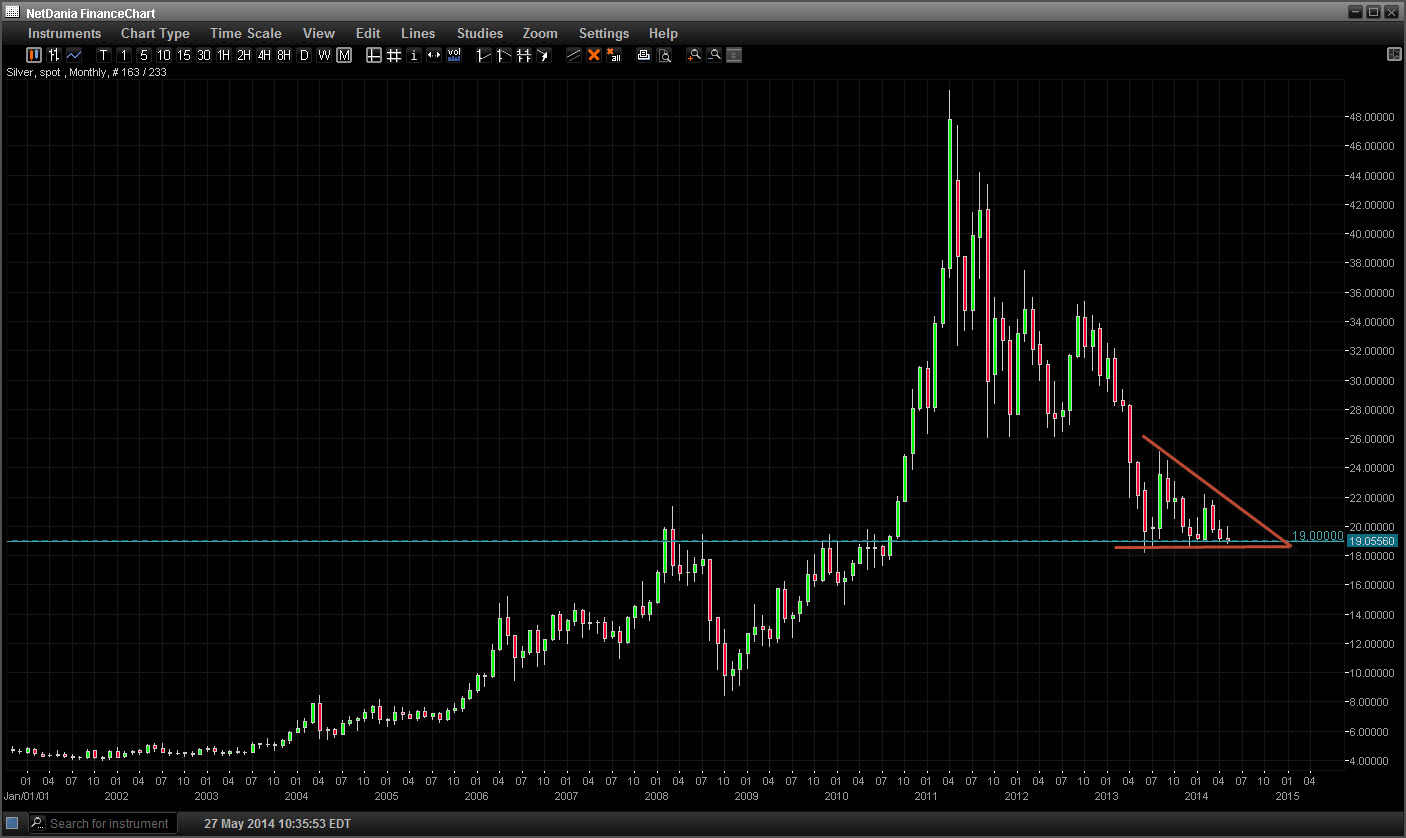The height and width of the screenshot is (838, 1406).
Task: Click the zoom in magnifier icon
Action: click(694, 55)
